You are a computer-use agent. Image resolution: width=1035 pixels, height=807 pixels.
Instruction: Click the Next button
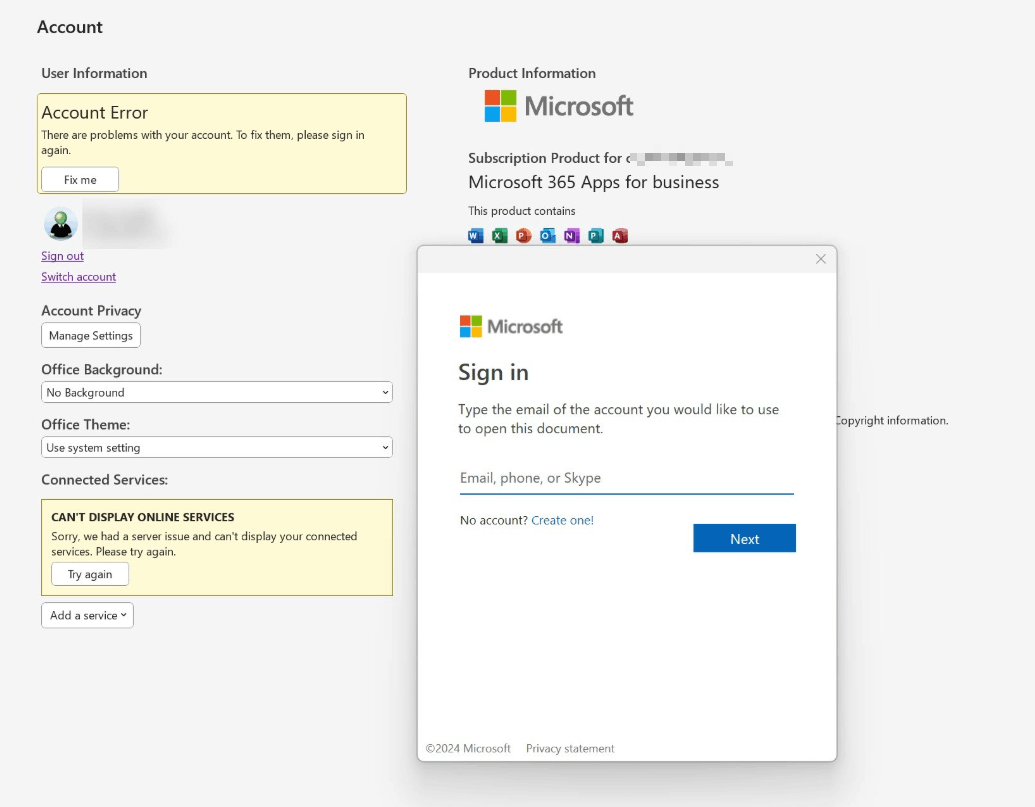coord(745,538)
